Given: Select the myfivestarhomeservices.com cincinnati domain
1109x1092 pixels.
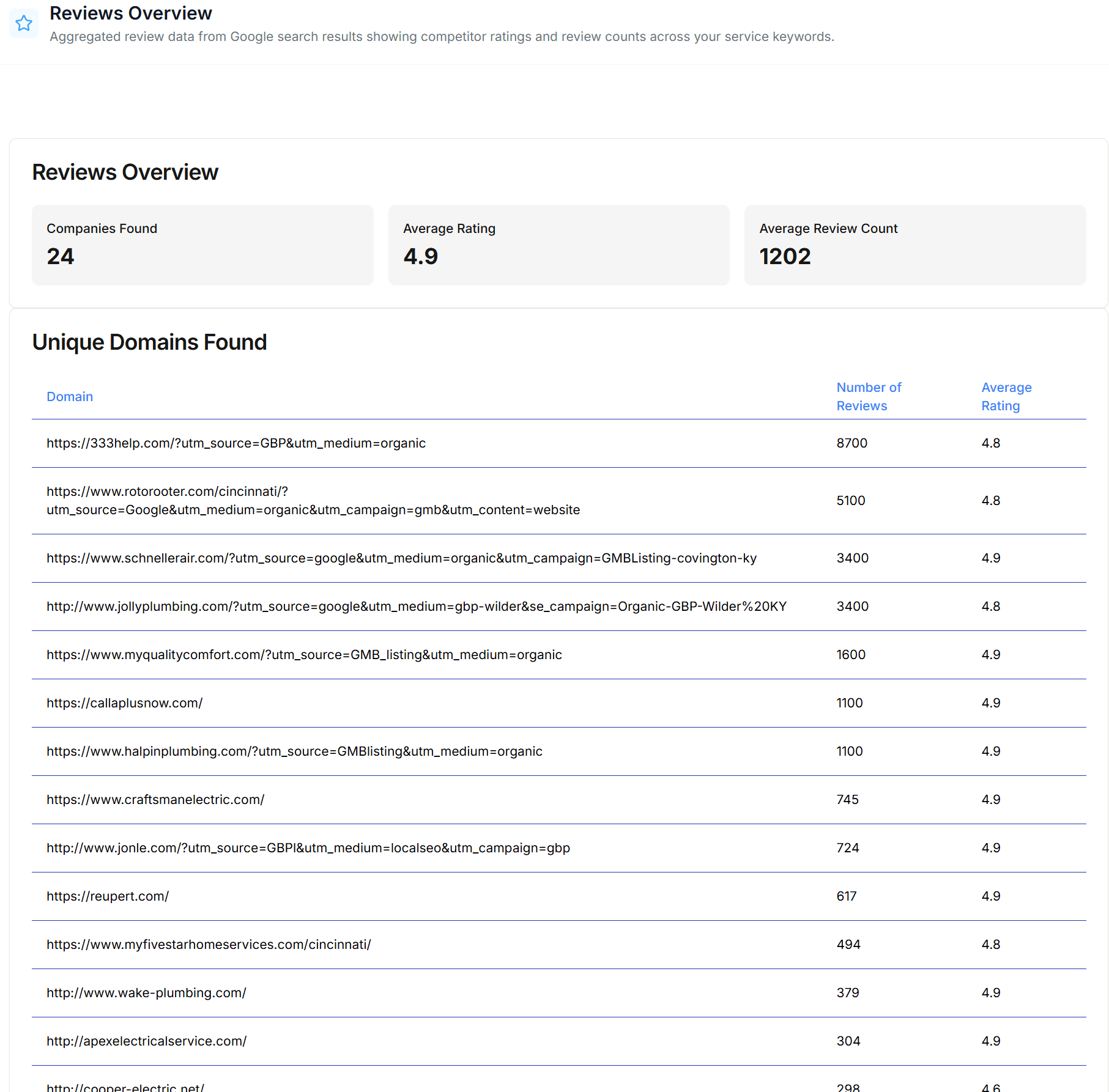Looking at the screenshot, I should (x=209, y=945).
